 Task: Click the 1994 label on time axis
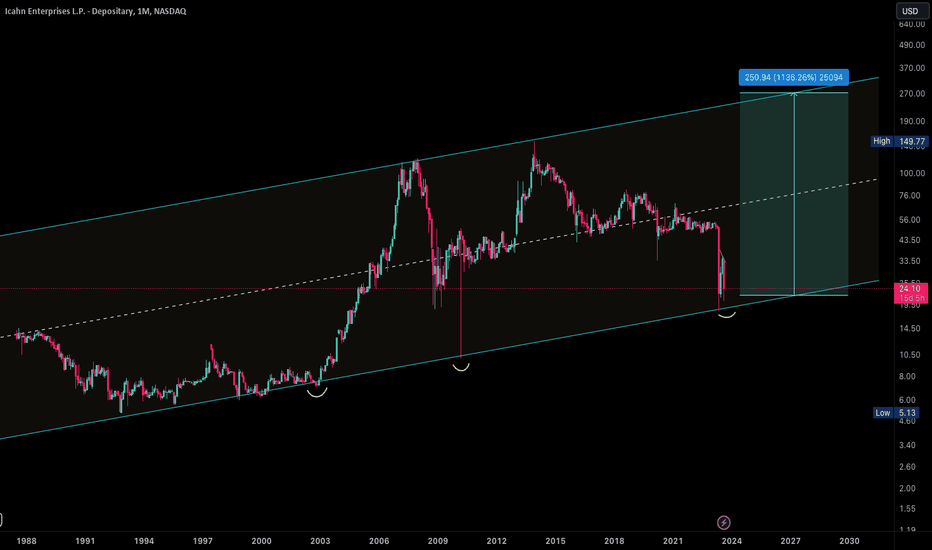(x=144, y=541)
